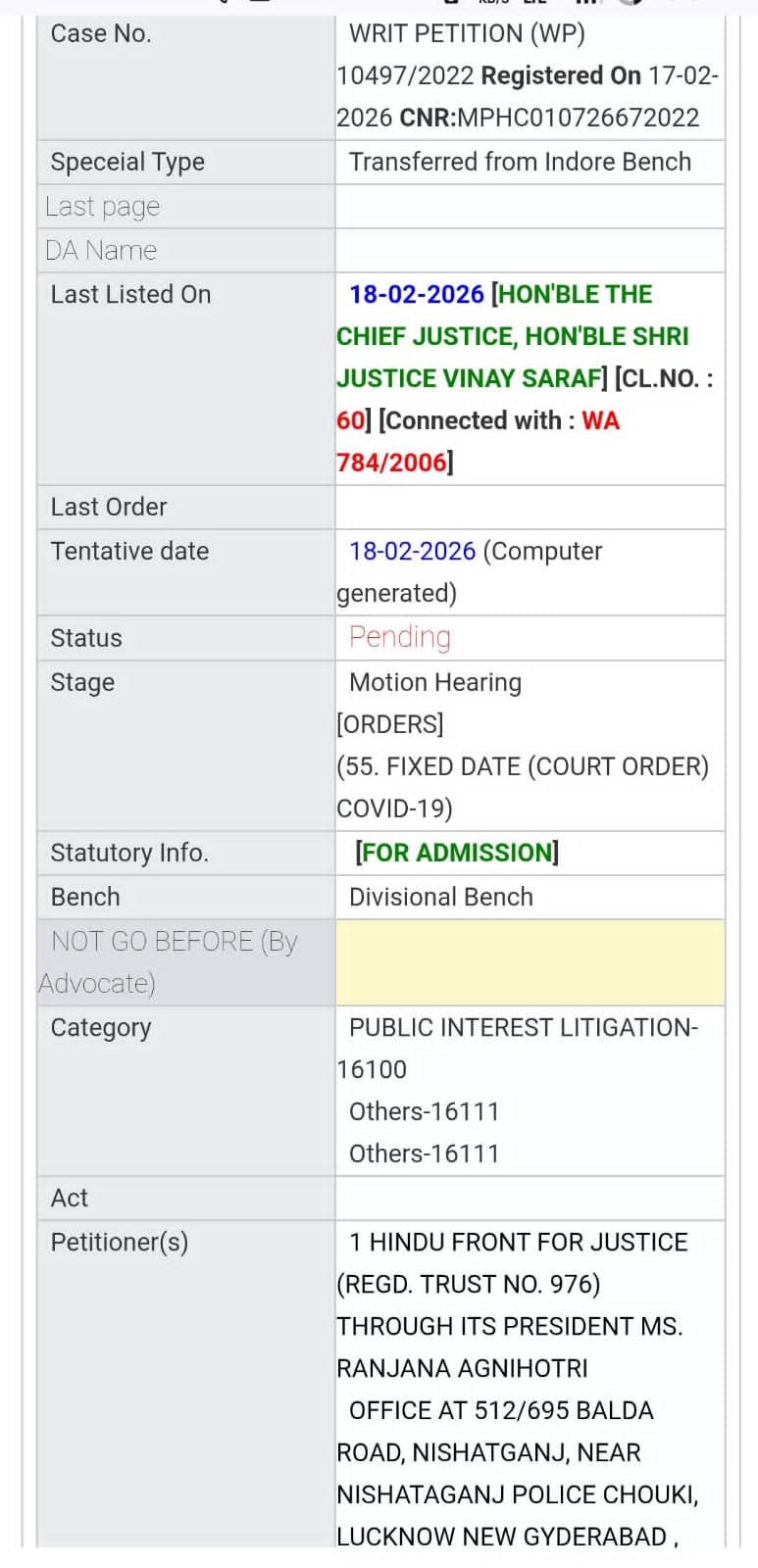Open connected case WA 784/2006 link
The width and height of the screenshot is (758, 1568).
coord(392,462)
